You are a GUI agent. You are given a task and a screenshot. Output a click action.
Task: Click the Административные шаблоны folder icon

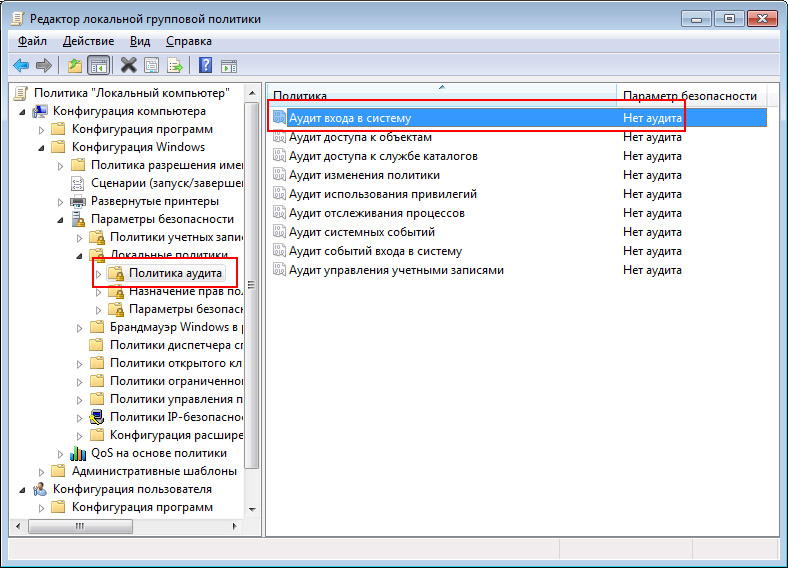[x=58, y=471]
